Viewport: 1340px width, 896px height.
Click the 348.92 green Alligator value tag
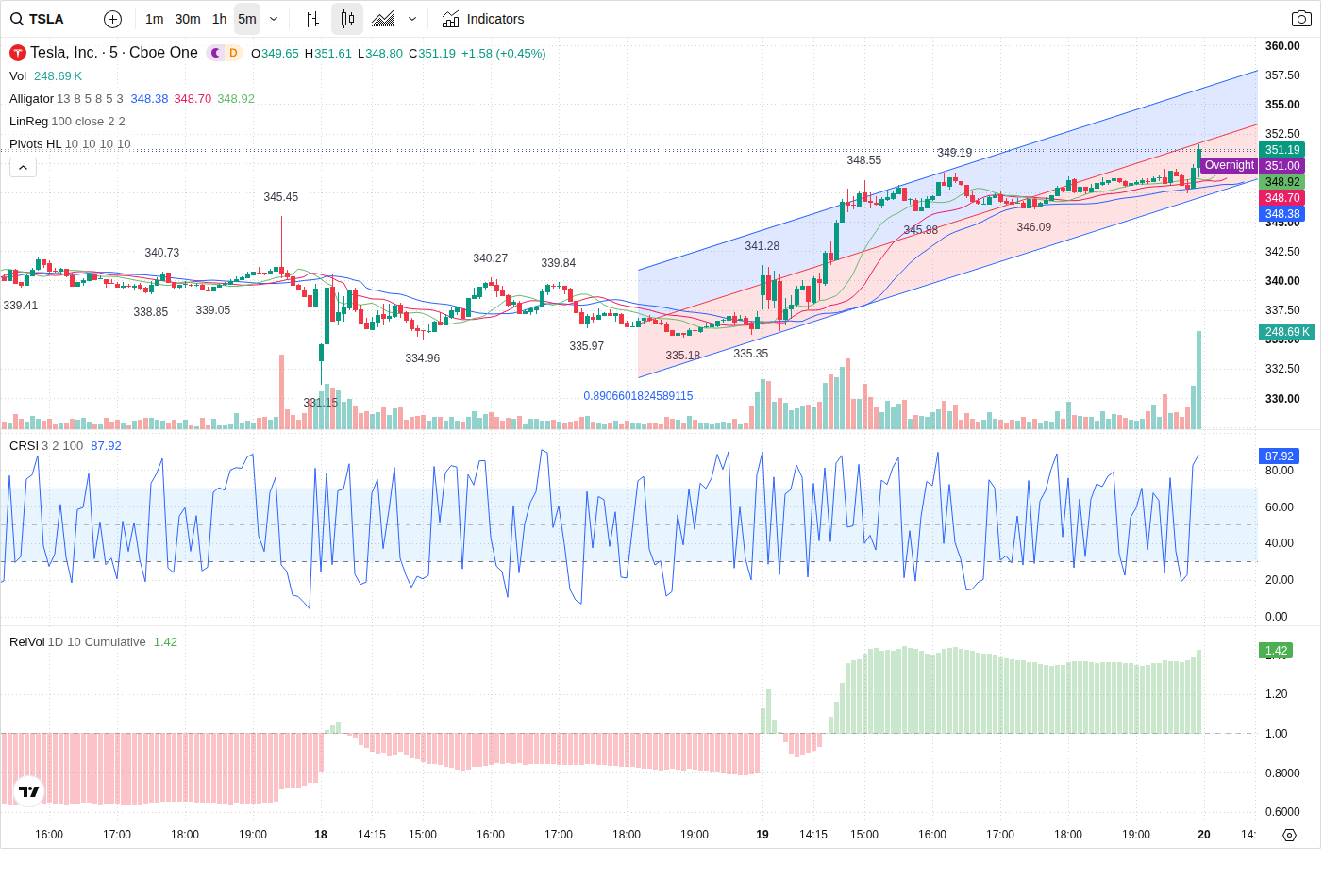pos(1282,182)
